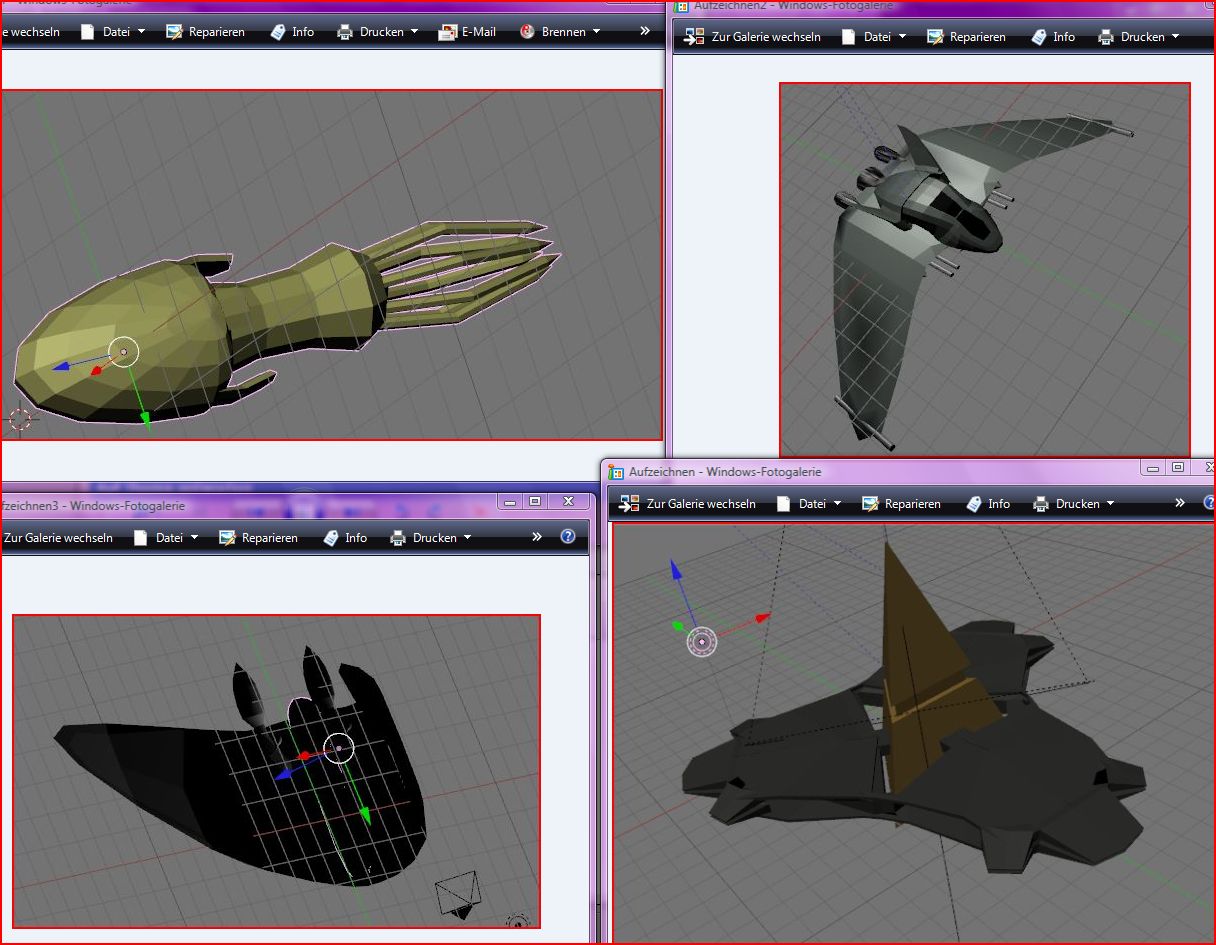Click the help icon in Aufzeichnen3 window
This screenshot has width=1216, height=945.
[x=568, y=536]
